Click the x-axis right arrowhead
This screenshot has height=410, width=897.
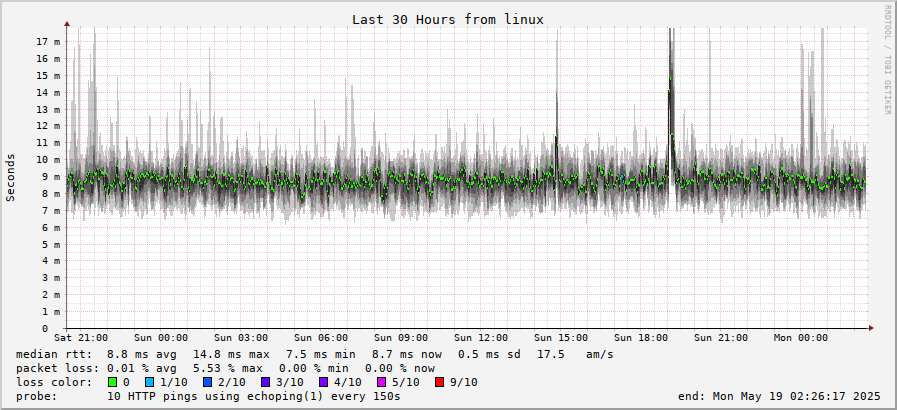tap(871, 328)
